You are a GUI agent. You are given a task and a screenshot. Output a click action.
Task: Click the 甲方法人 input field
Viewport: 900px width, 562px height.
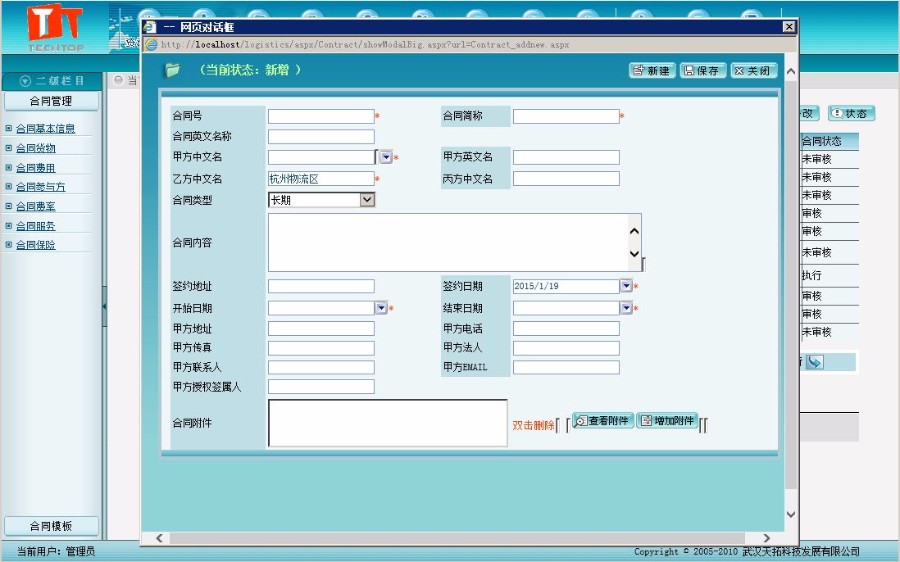566,348
